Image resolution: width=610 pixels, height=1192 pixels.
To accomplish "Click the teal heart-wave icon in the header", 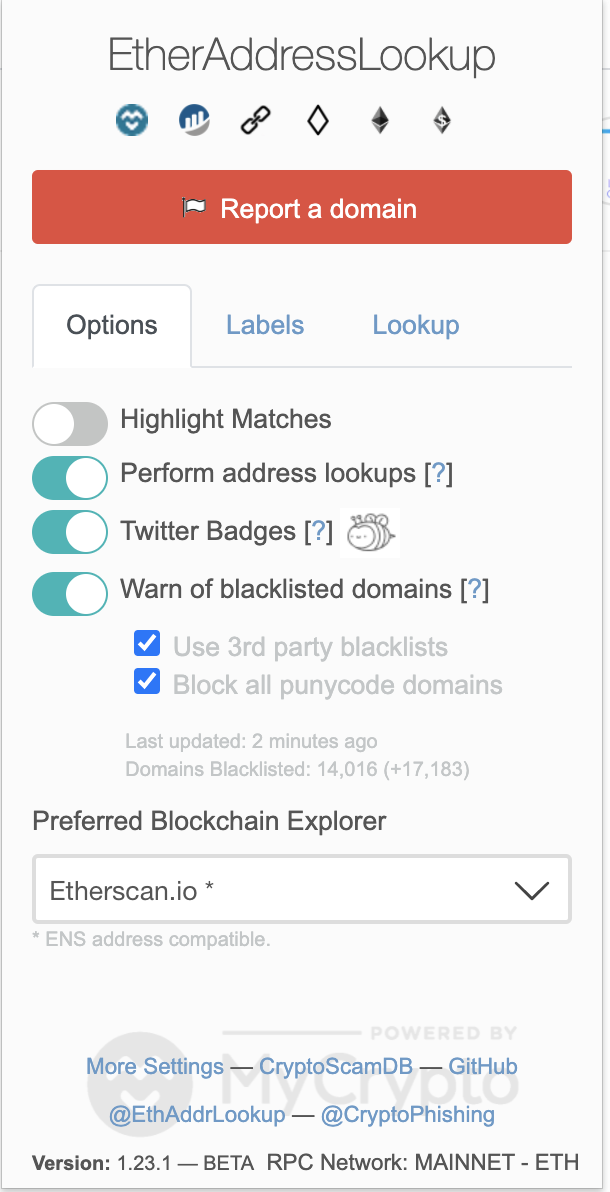I will (132, 120).
